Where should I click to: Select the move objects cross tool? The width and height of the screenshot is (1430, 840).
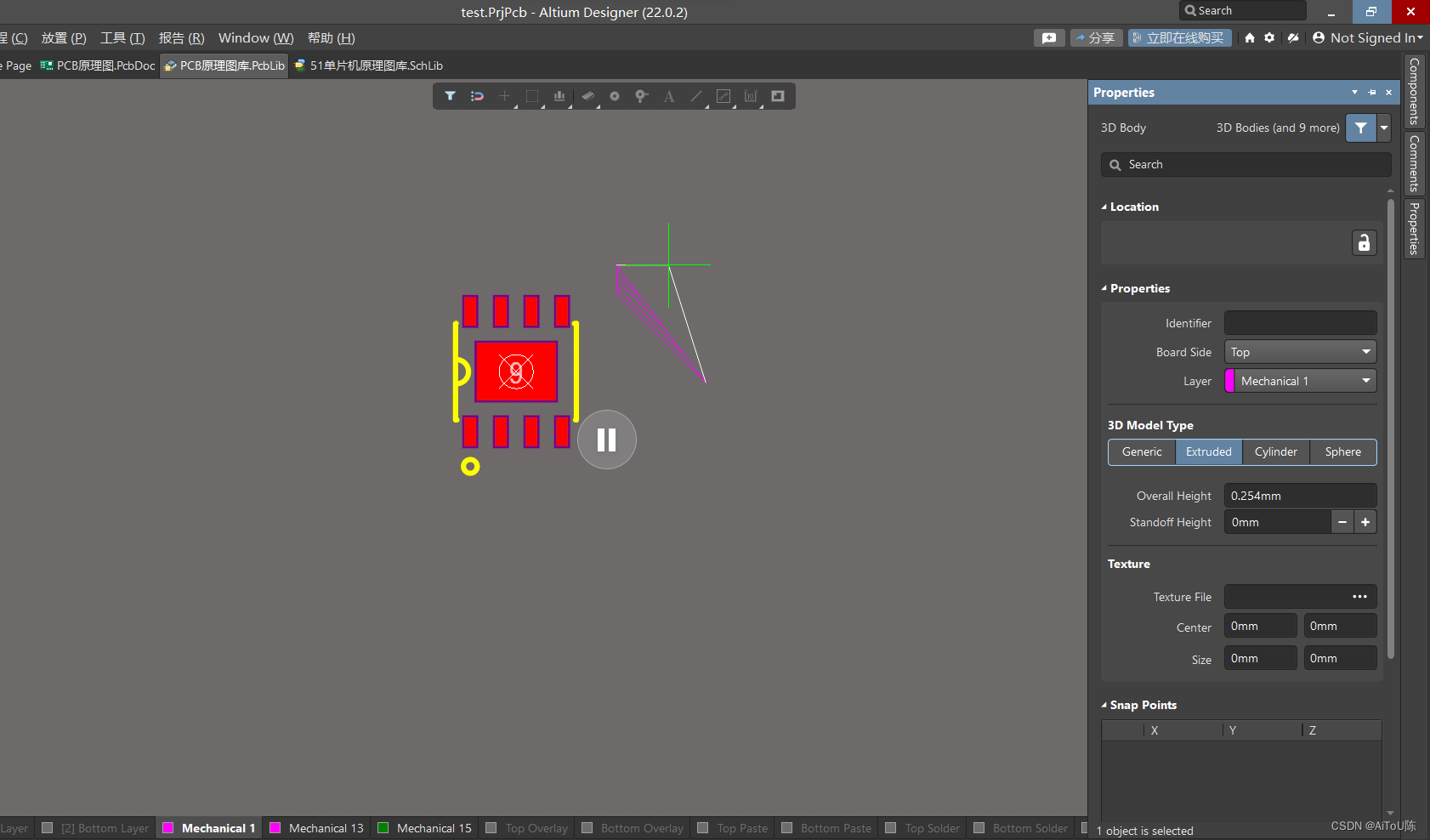pos(504,96)
